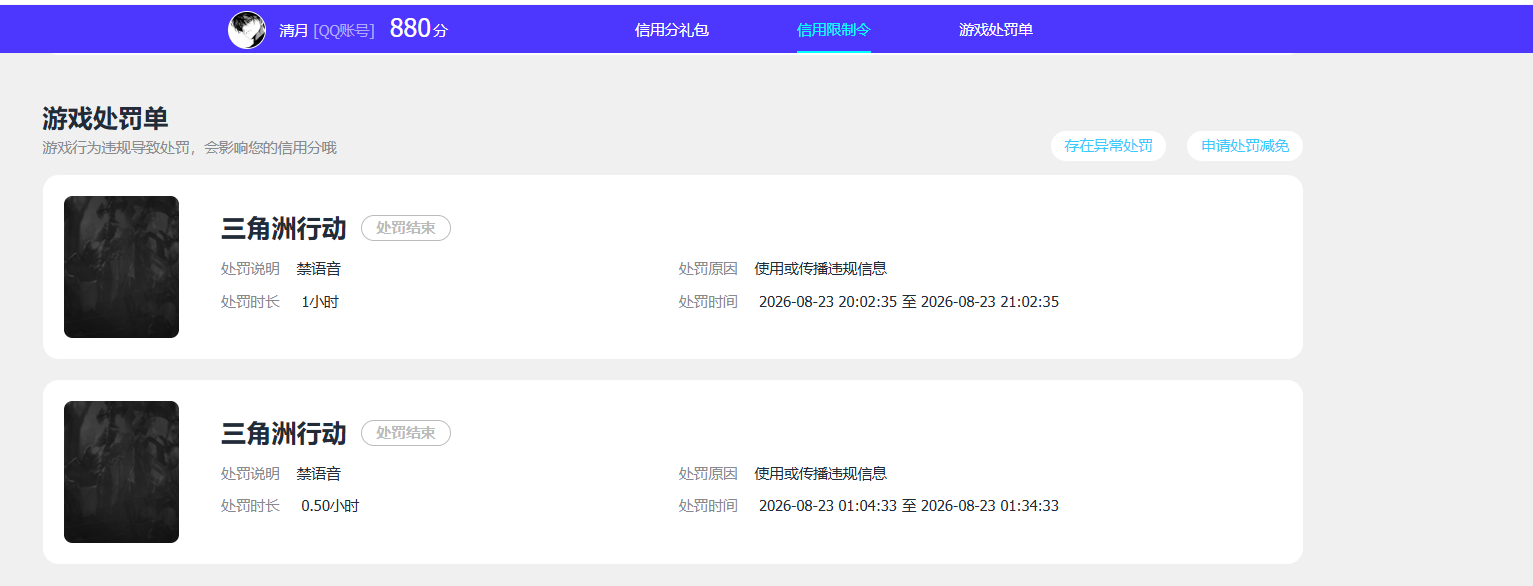Click the 申请处罚减免 button
The image size is (1533, 586).
[x=1245, y=146]
